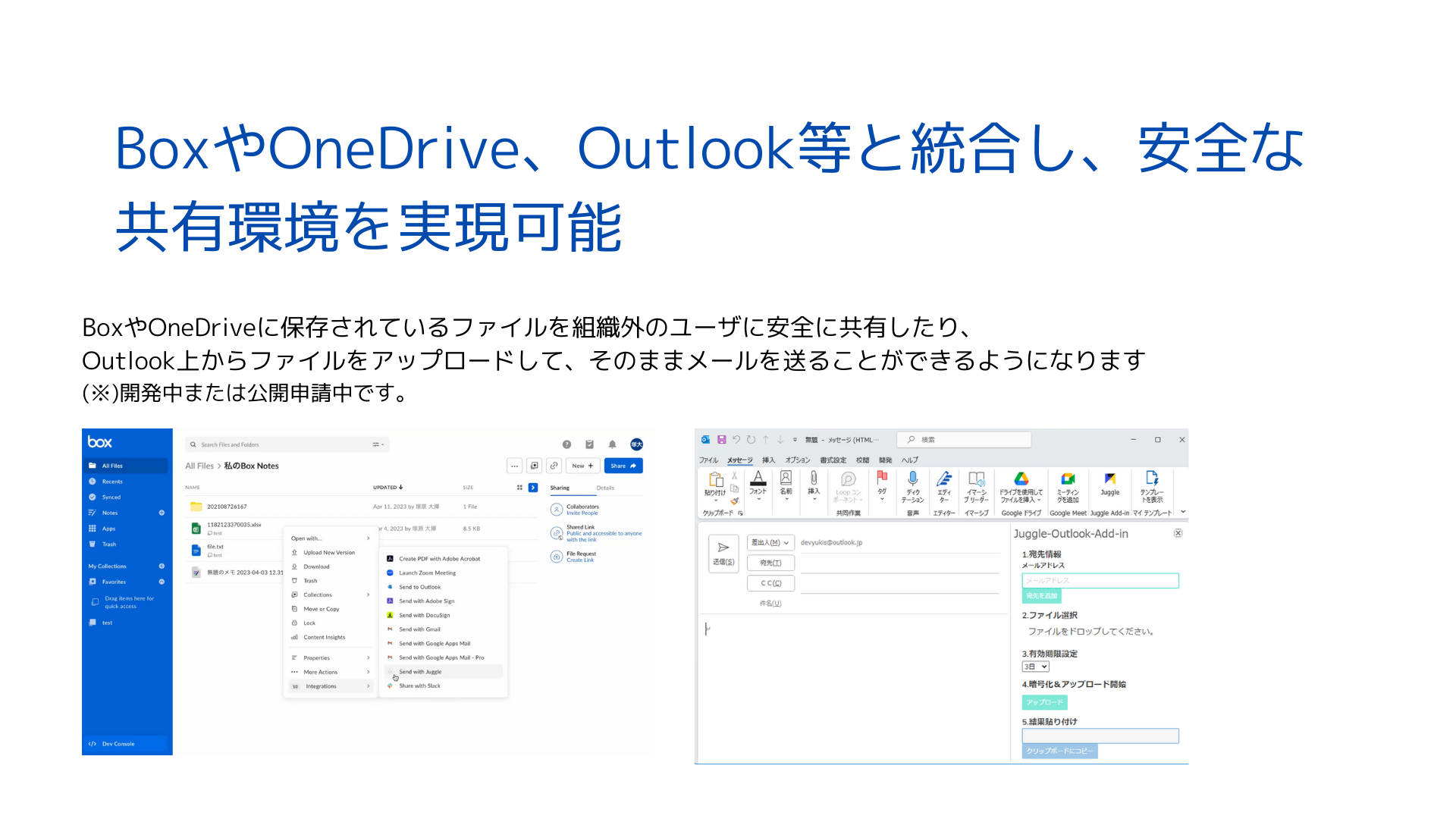
Task: Open the 有効期限設定 3日 dropdown
Action: (x=1034, y=666)
